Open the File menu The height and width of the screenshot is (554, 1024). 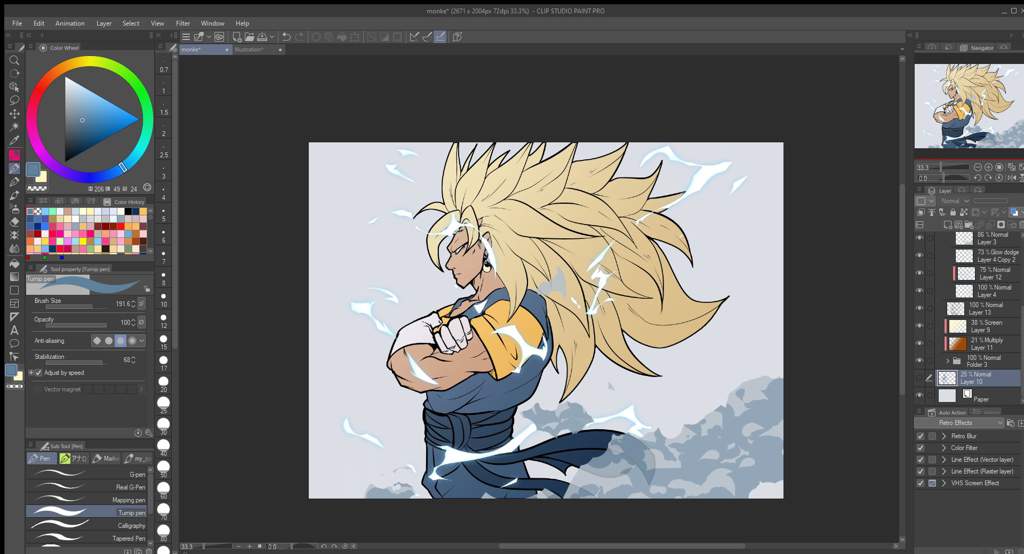click(x=17, y=23)
